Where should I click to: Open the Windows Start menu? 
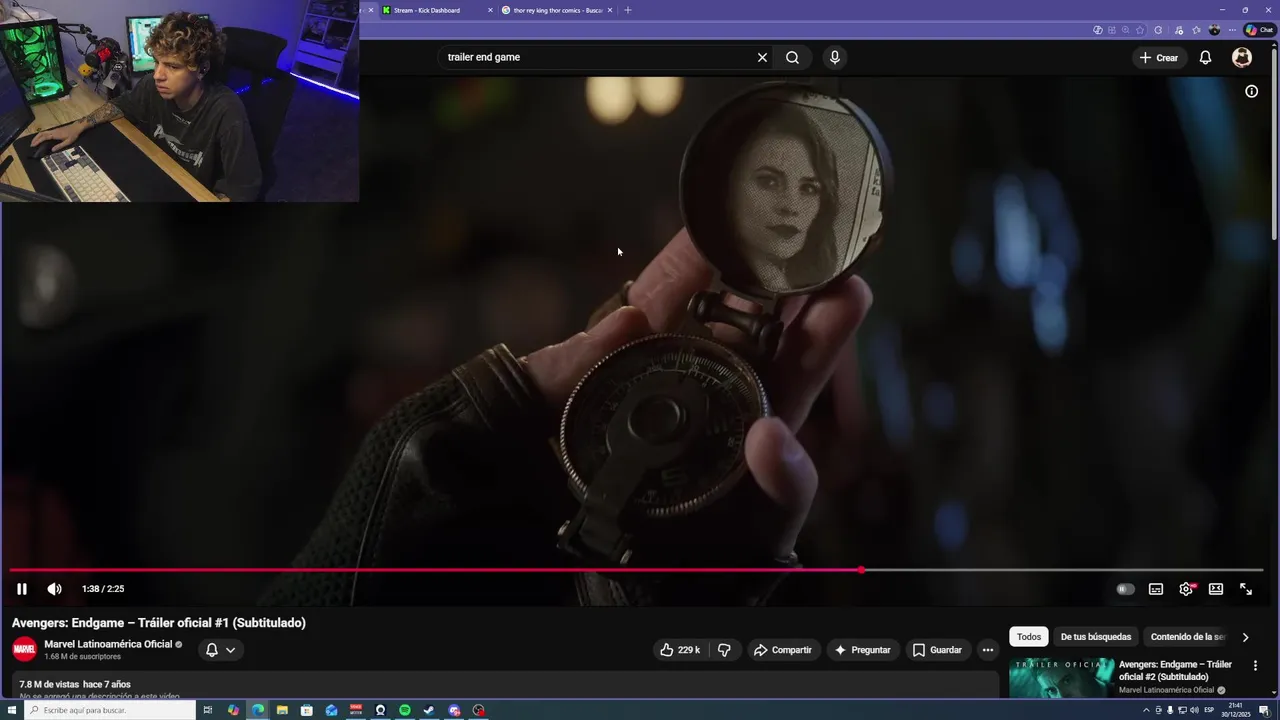[12, 710]
